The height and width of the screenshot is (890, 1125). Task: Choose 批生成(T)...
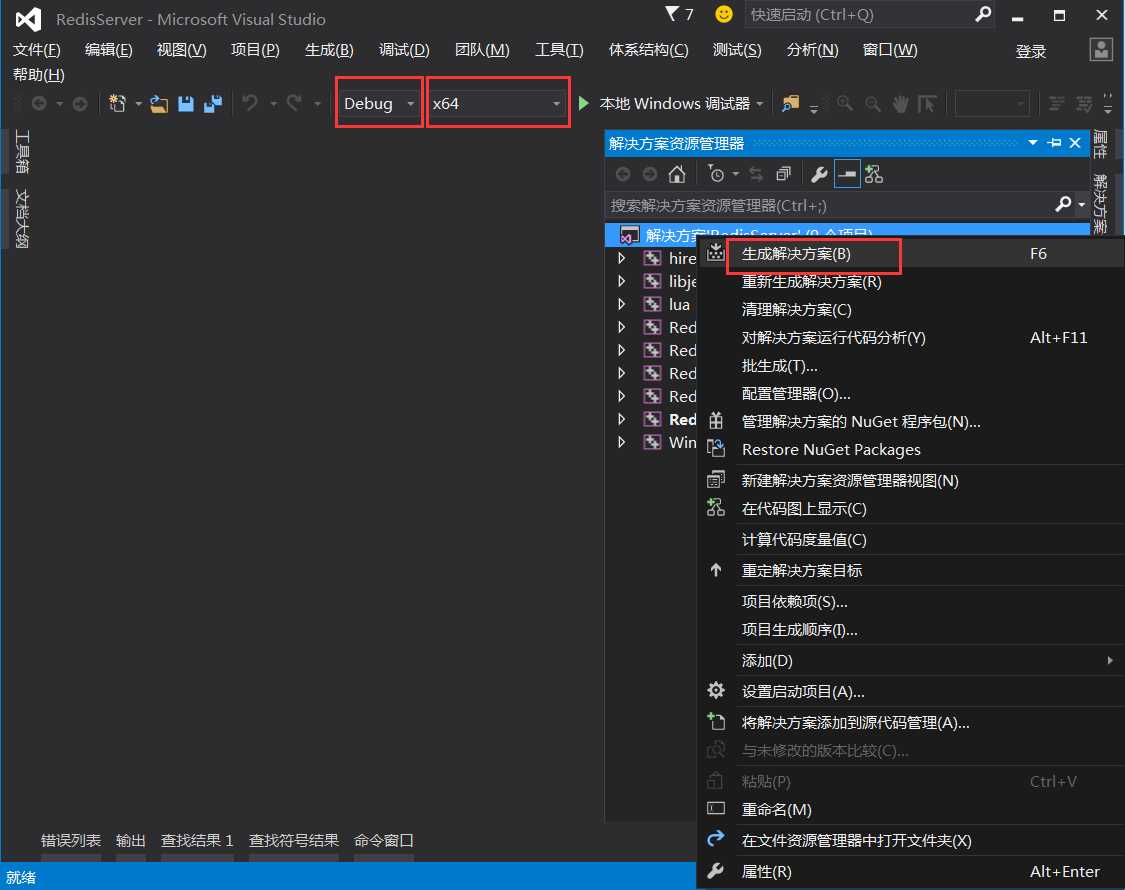911,366
